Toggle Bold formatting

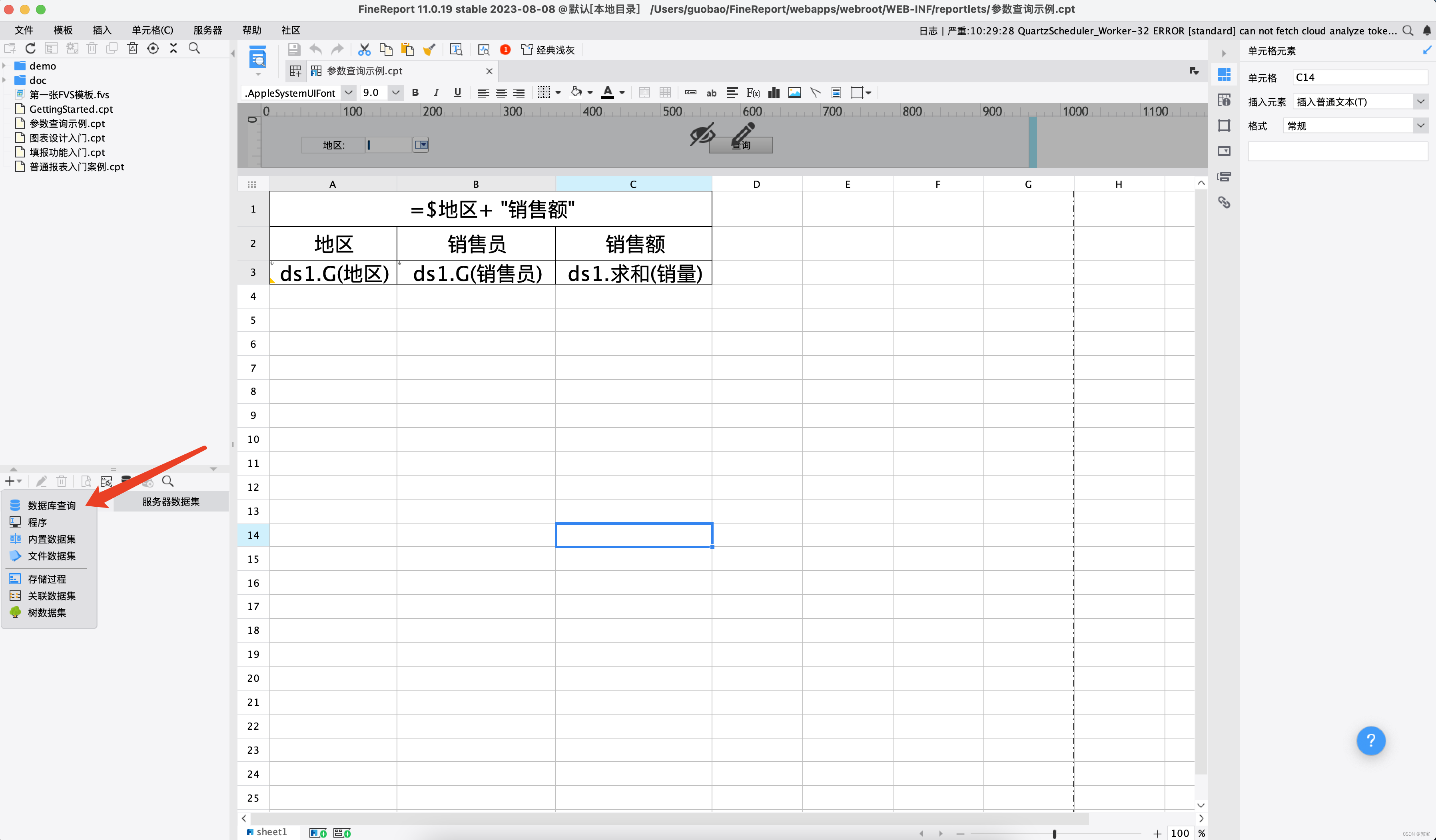415,93
